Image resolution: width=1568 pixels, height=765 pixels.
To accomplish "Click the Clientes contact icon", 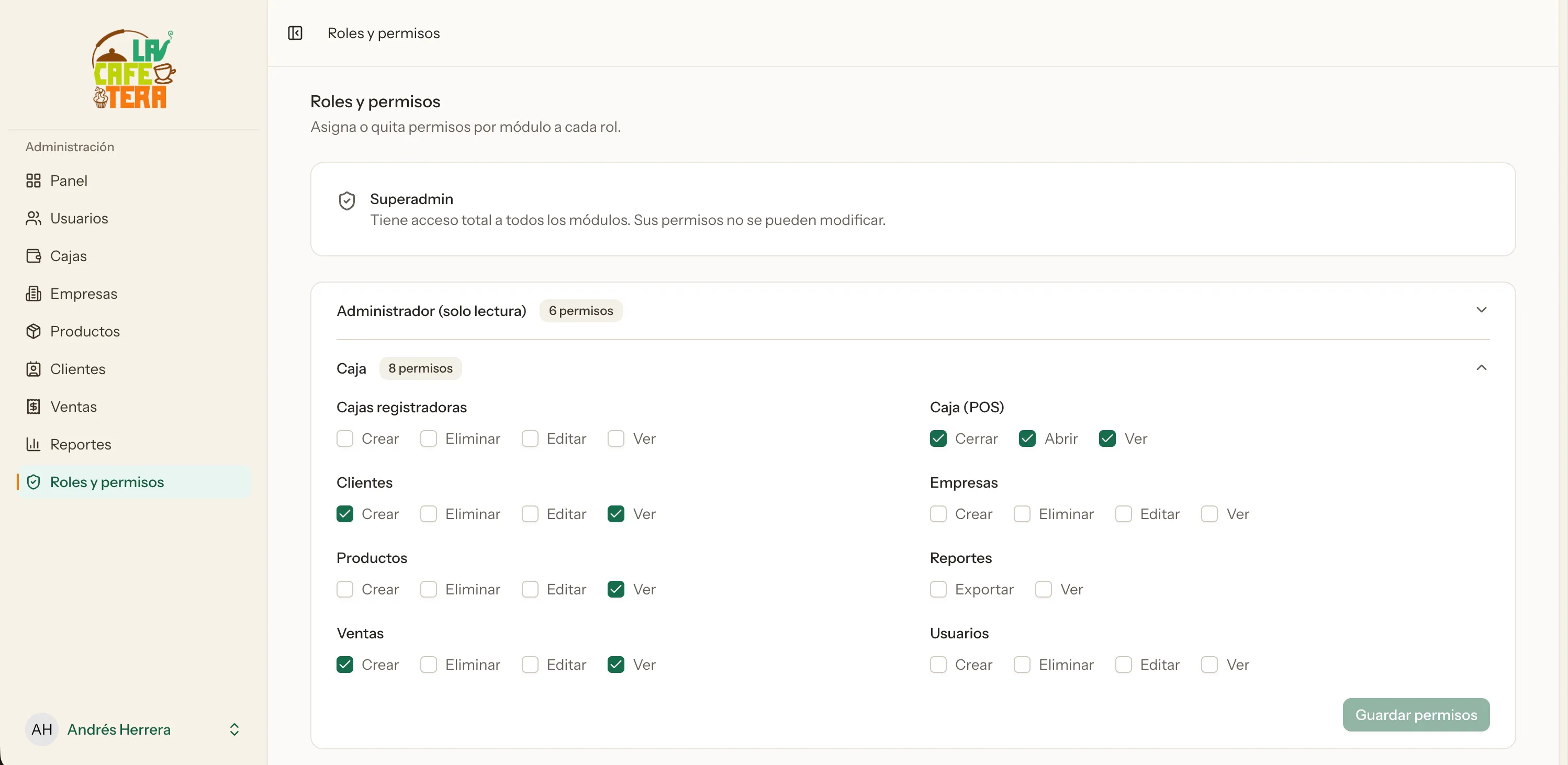I will tap(33, 369).
